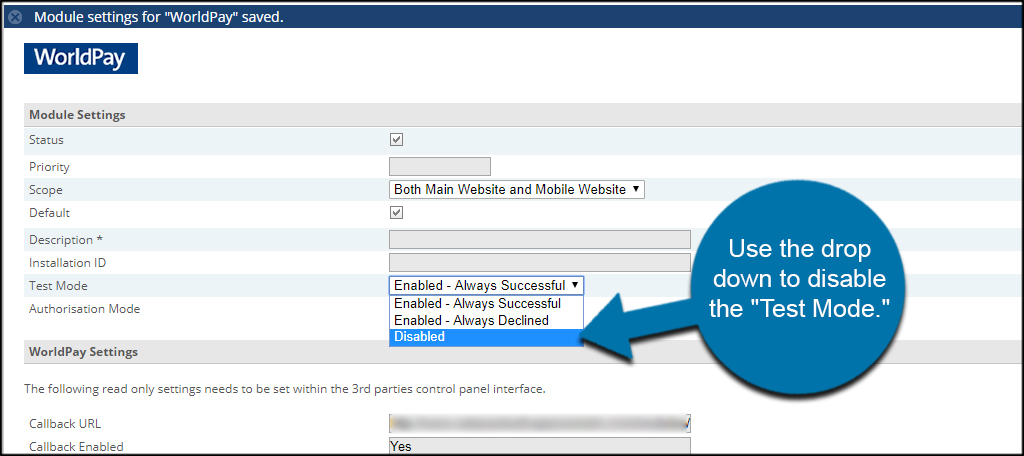Click the "Status" label
The width and height of the screenshot is (1024, 456).
(x=46, y=140)
